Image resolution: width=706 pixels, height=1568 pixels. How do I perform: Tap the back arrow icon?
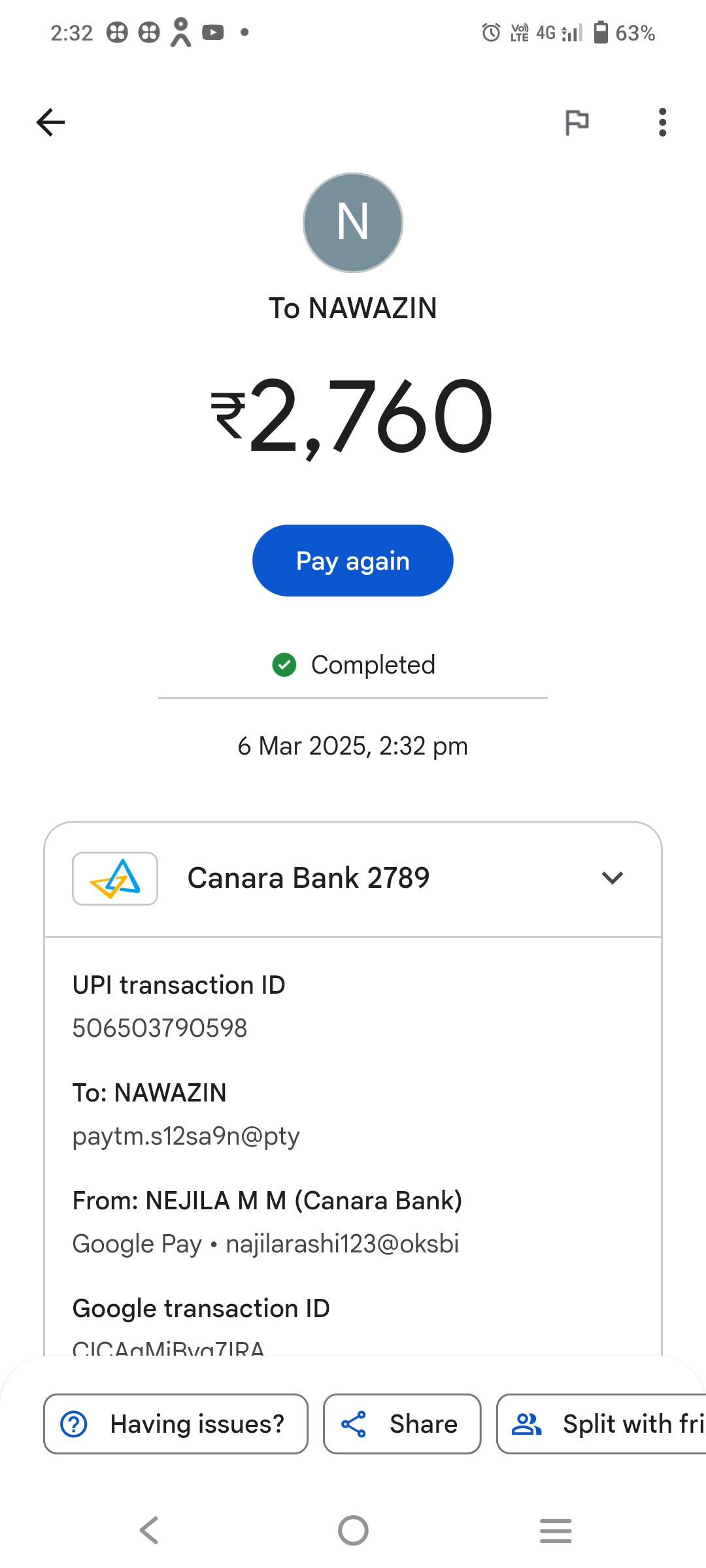pyautogui.click(x=51, y=122)
